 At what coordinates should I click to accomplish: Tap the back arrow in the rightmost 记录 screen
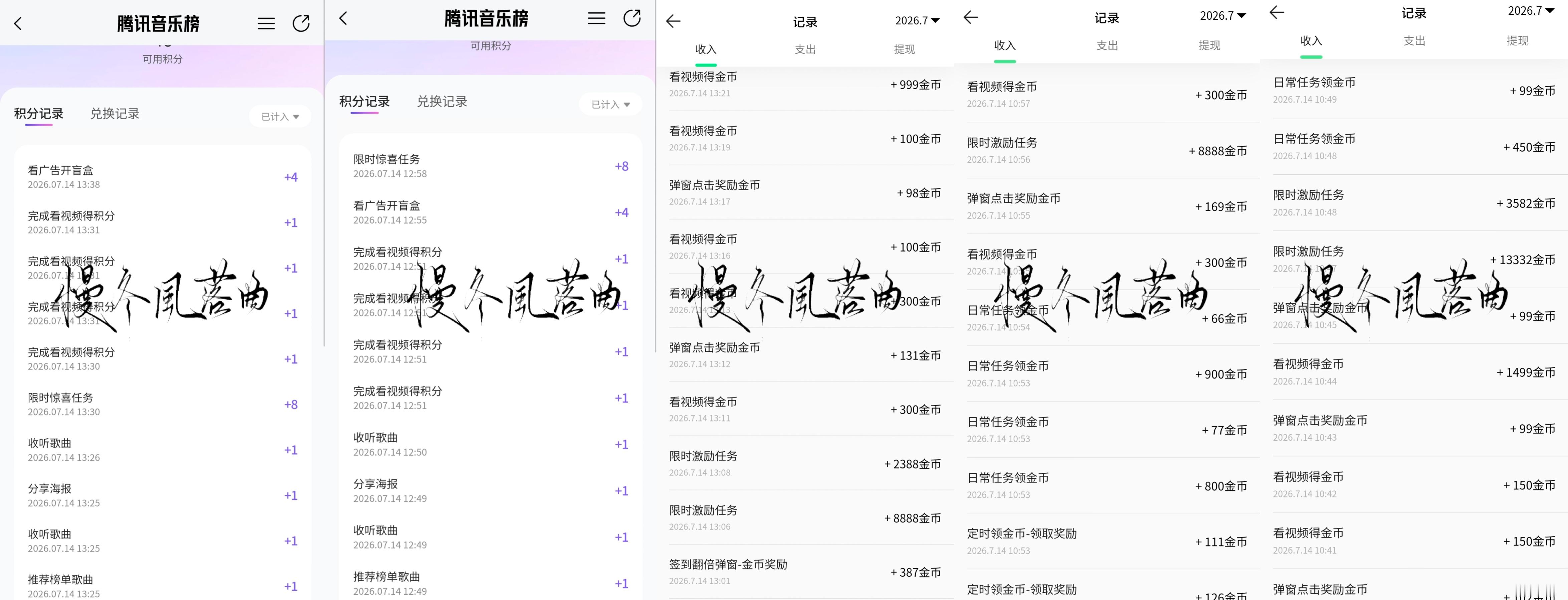[x=1277, y=12]
